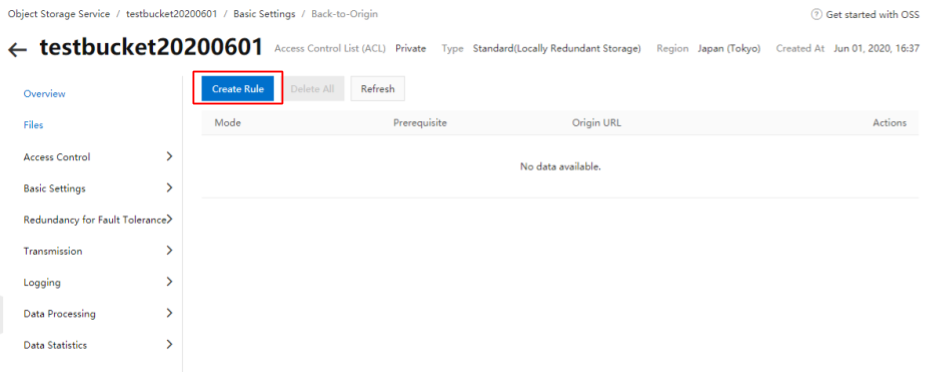Click the 'Region' label in header

pos(673,49)
